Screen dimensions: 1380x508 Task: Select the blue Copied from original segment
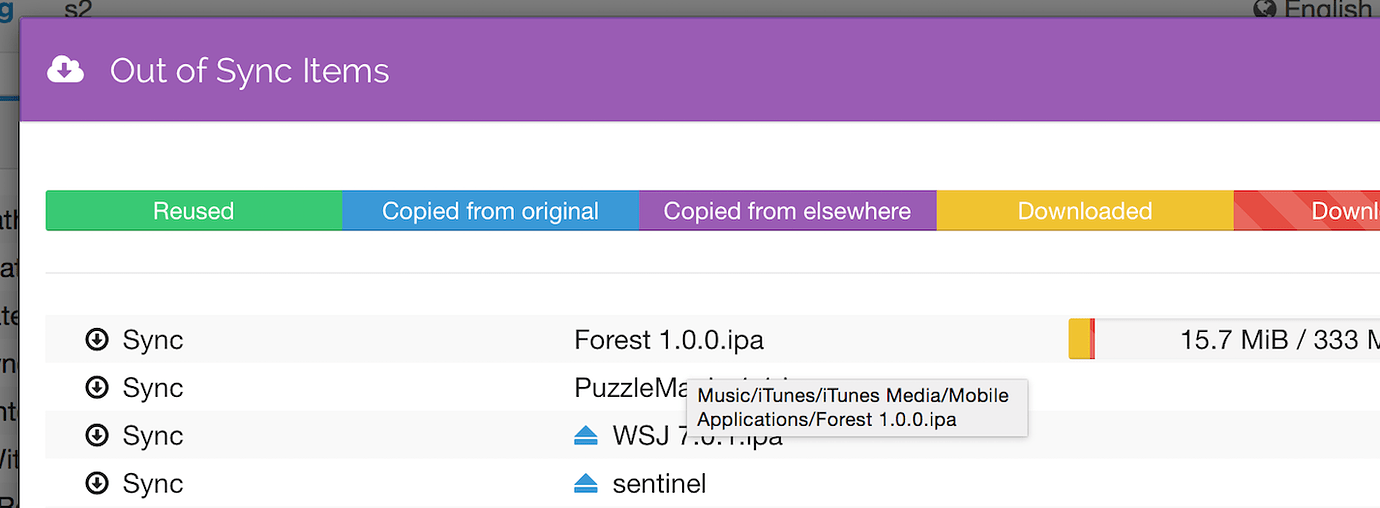491,211
